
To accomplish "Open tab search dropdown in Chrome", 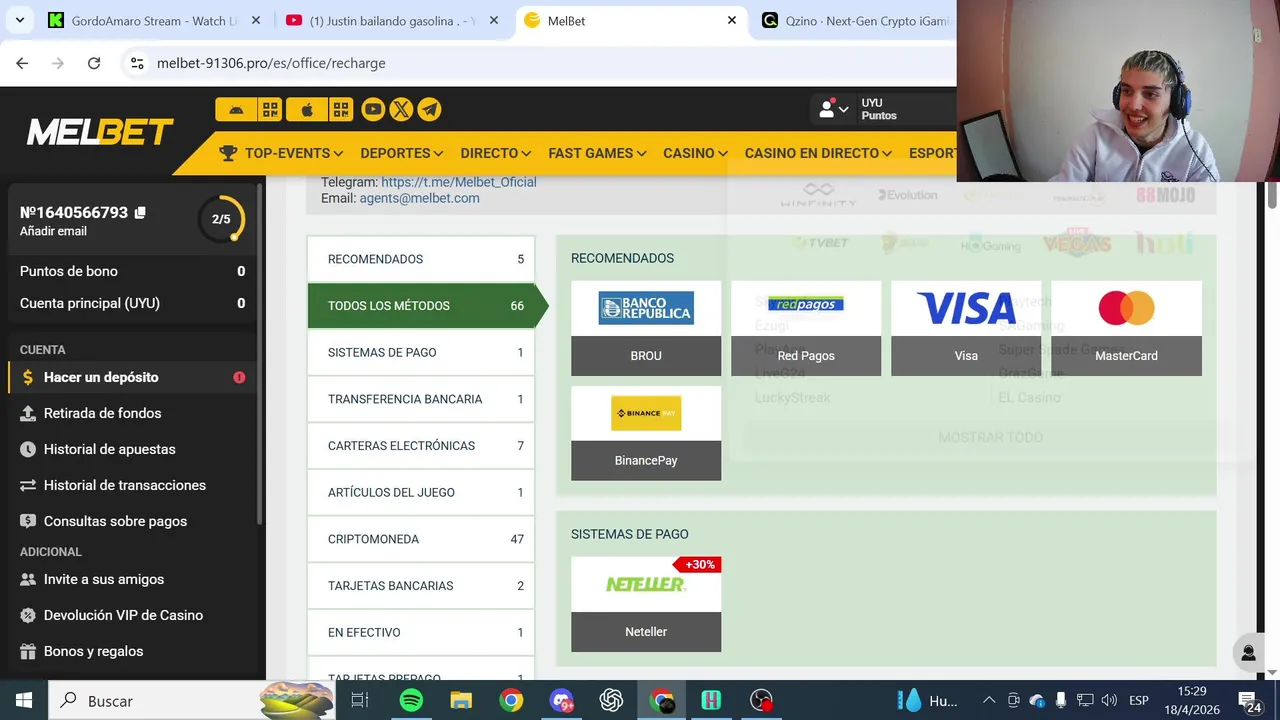I will [x=19, y=20].
